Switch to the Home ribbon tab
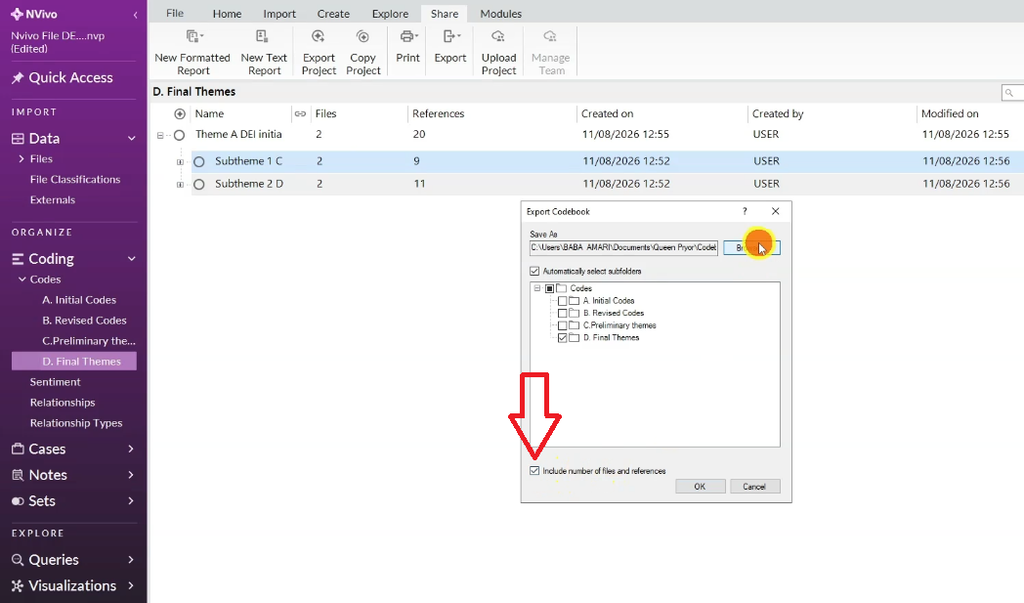The image size is (1024, 603). click(227, 14)
